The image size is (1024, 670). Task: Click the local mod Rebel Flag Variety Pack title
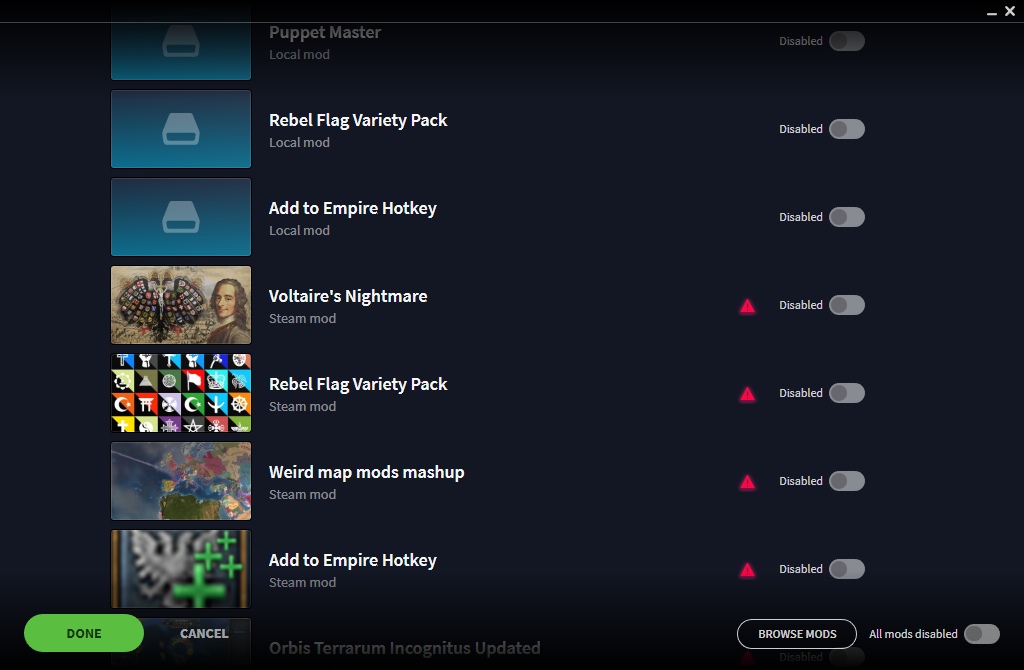[x=358, y=121]
